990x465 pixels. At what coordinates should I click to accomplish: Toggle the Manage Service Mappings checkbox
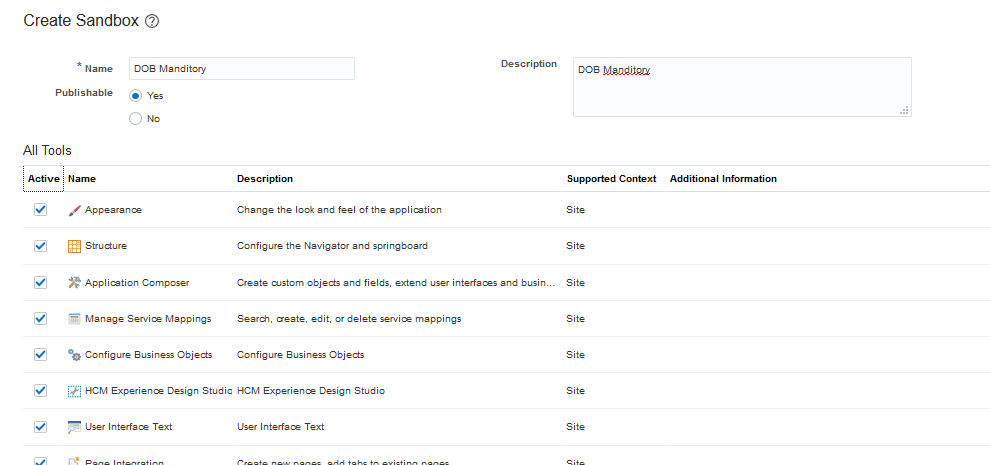[x=41, y=319]
